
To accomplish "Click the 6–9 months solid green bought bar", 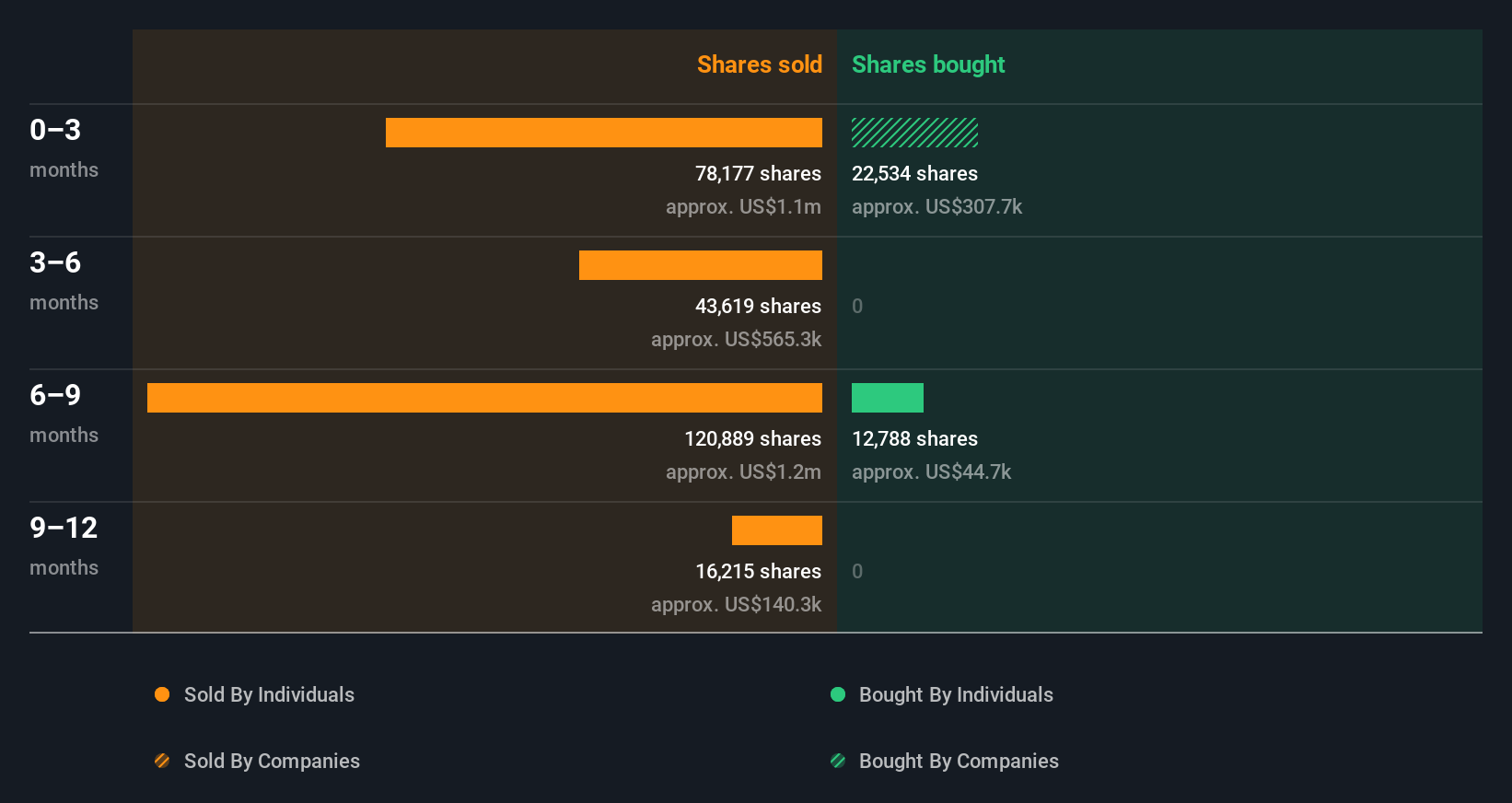I will pos(888,398).
